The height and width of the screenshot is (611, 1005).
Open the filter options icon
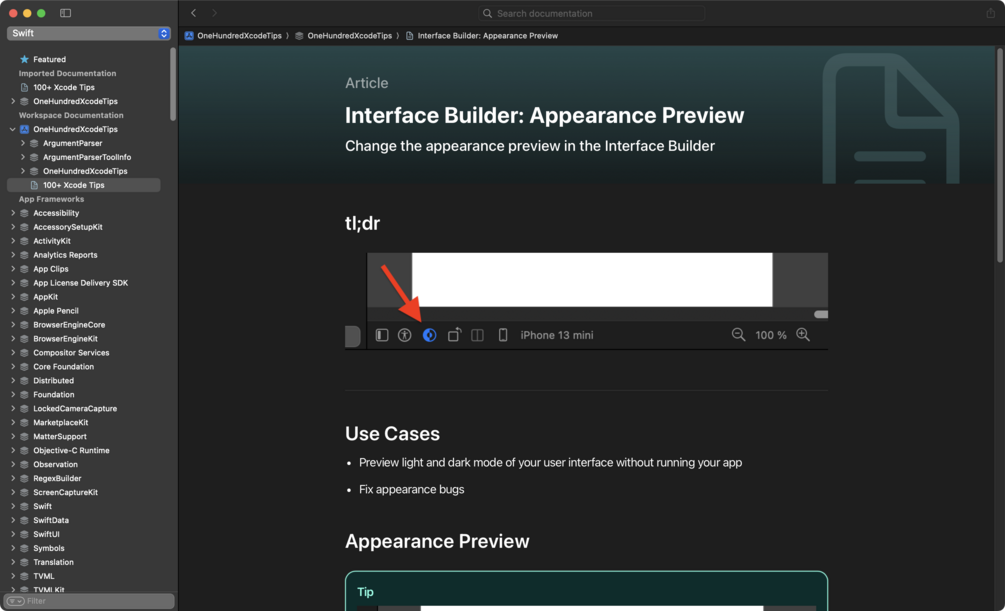pyautogui.click(x=15, y=601)
